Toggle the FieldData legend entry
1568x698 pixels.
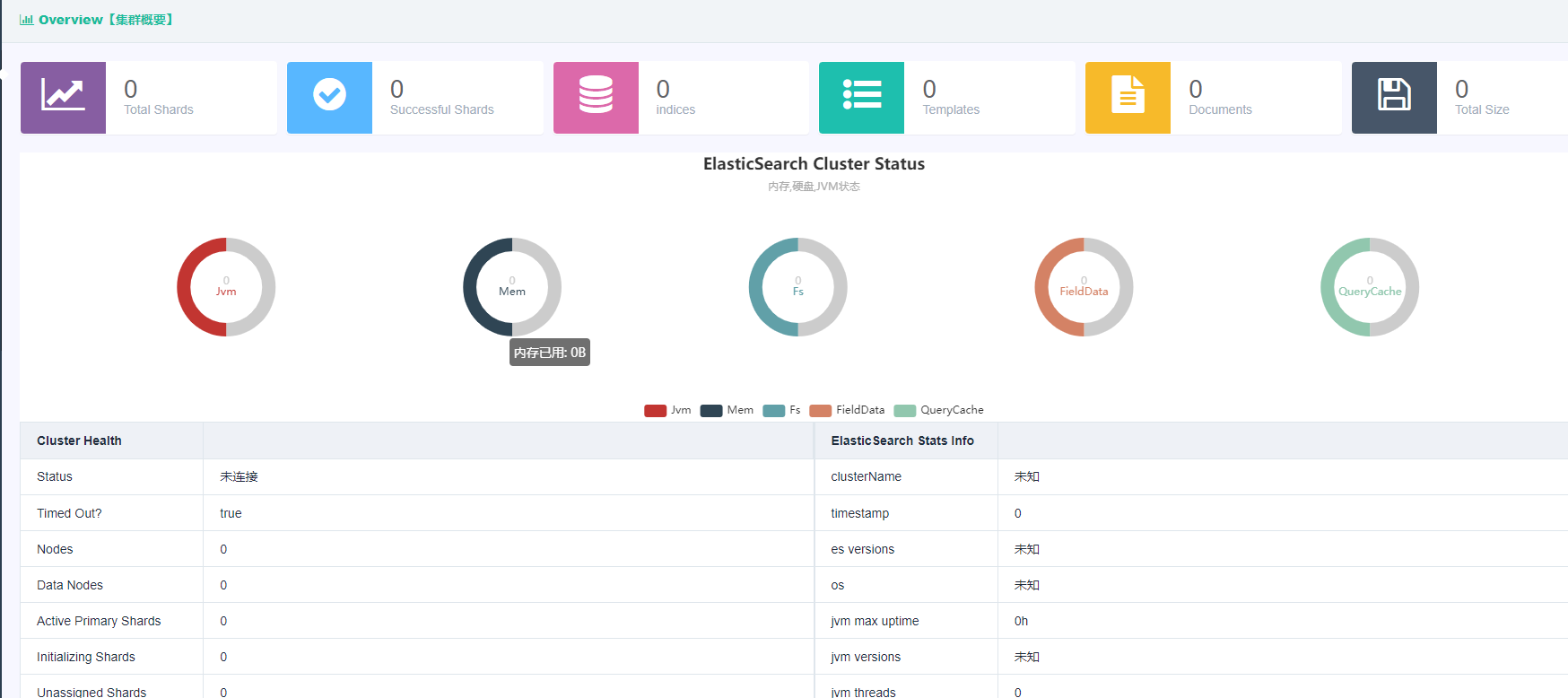pyautogui.click(x=847, y=410)
